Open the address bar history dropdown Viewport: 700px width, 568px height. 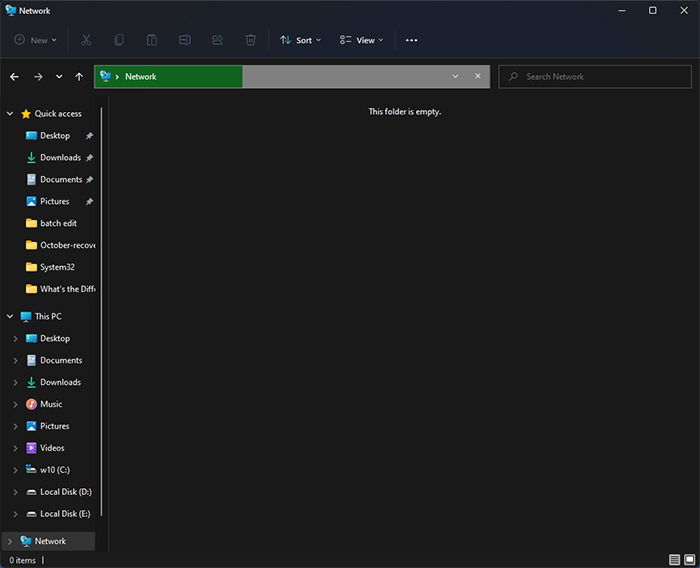point(455,76)
